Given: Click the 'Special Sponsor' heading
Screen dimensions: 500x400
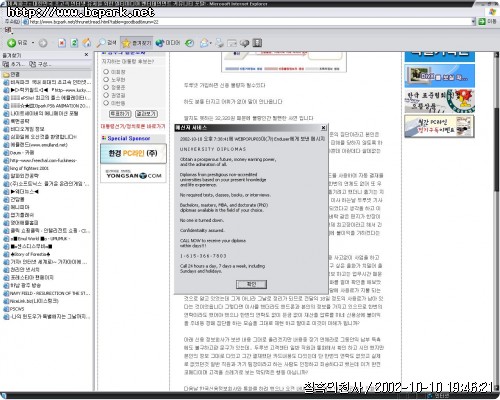Looking at the screenshot, I should 129,138.
